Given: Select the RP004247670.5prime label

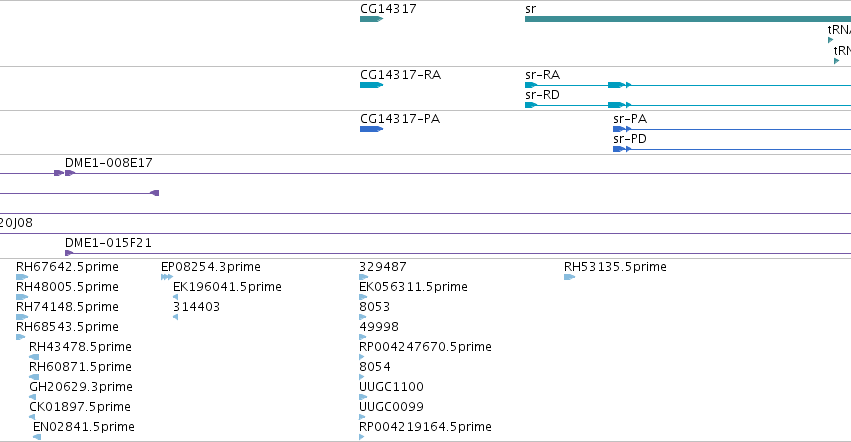Looking at the screenshot, I should click(425, 346).
